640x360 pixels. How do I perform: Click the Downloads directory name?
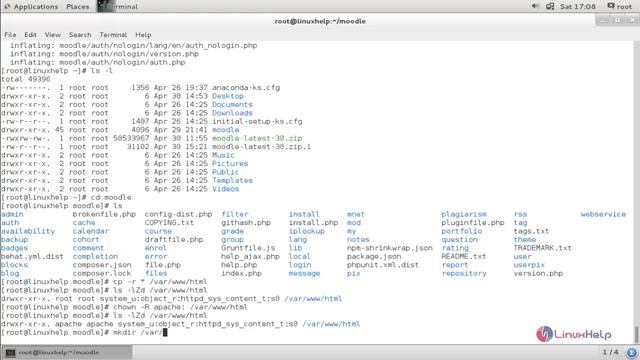[x=232, y=113]
